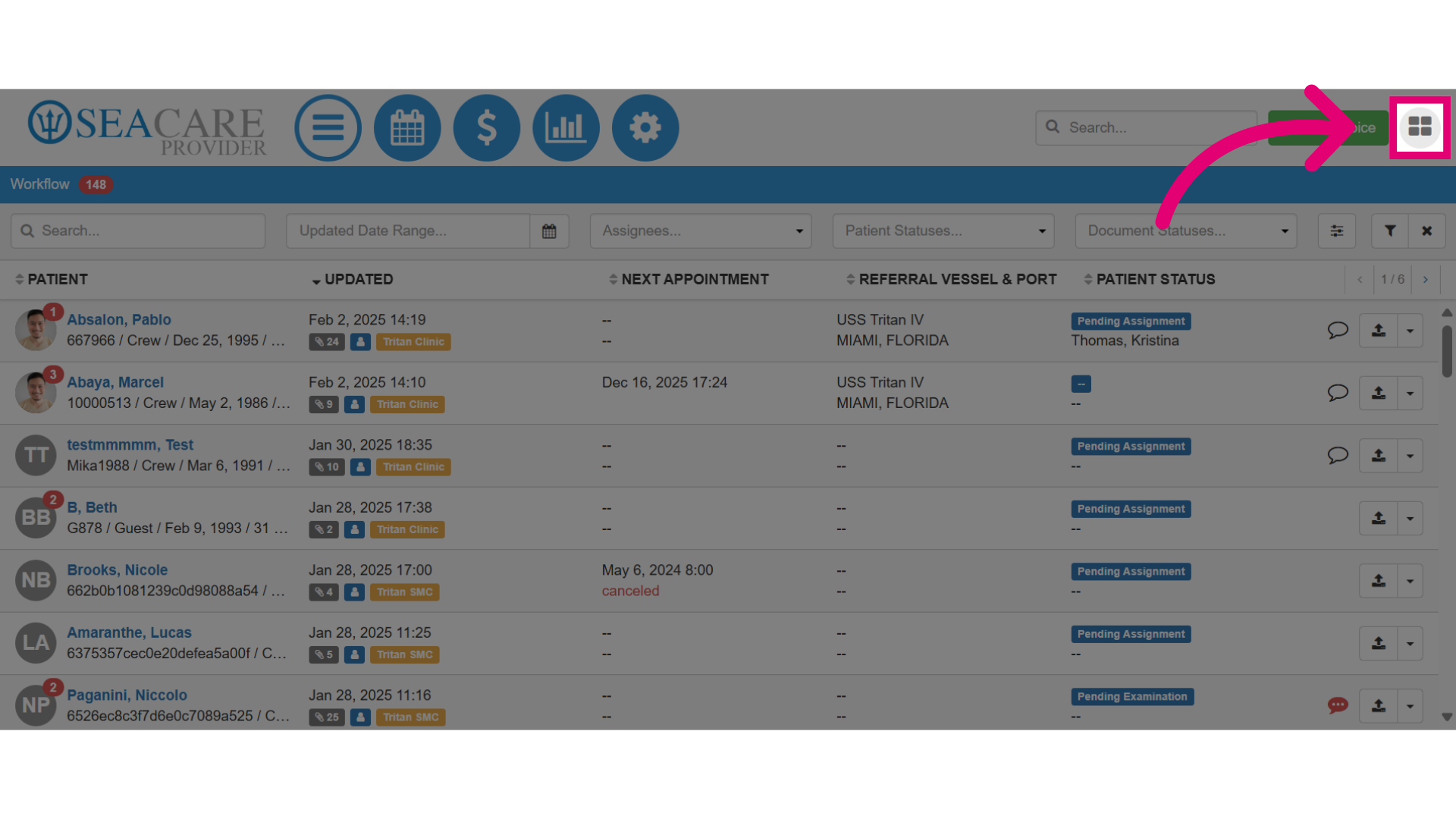The width and height of the screenshot is (1456, 819).
Task: Click Pending Examination status badge
Action: pyautogui.click(x=1132, y=696)
